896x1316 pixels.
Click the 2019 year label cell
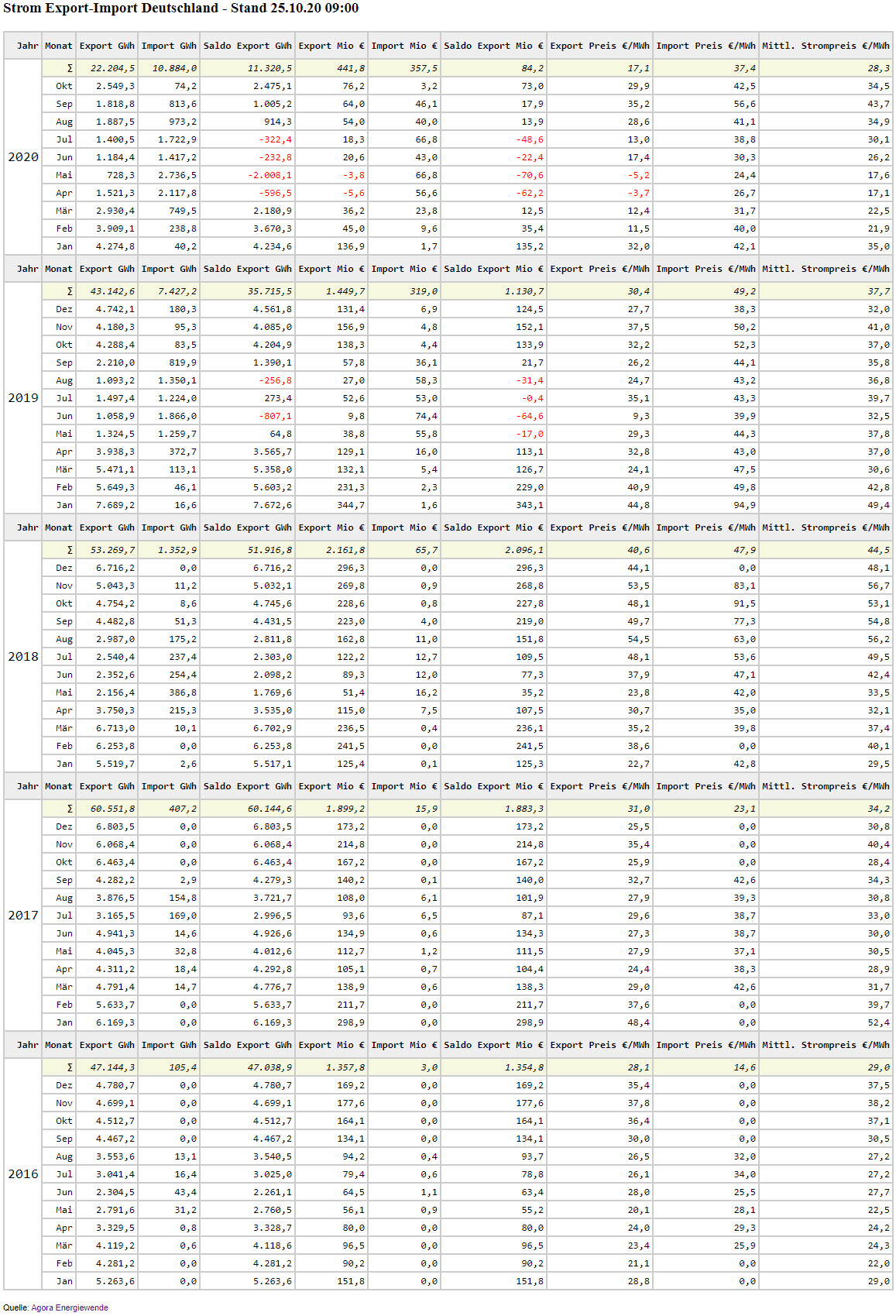click(x=22, y=398)
